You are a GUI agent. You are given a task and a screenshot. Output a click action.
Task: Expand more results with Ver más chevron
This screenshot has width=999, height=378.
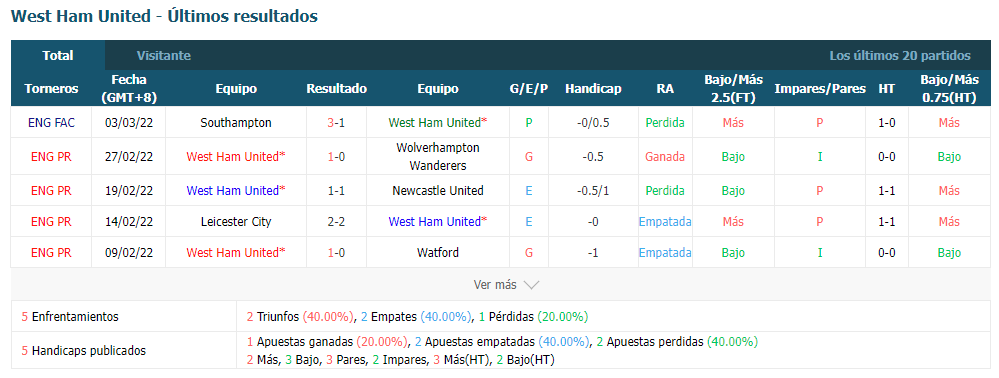tap(507, 285)
